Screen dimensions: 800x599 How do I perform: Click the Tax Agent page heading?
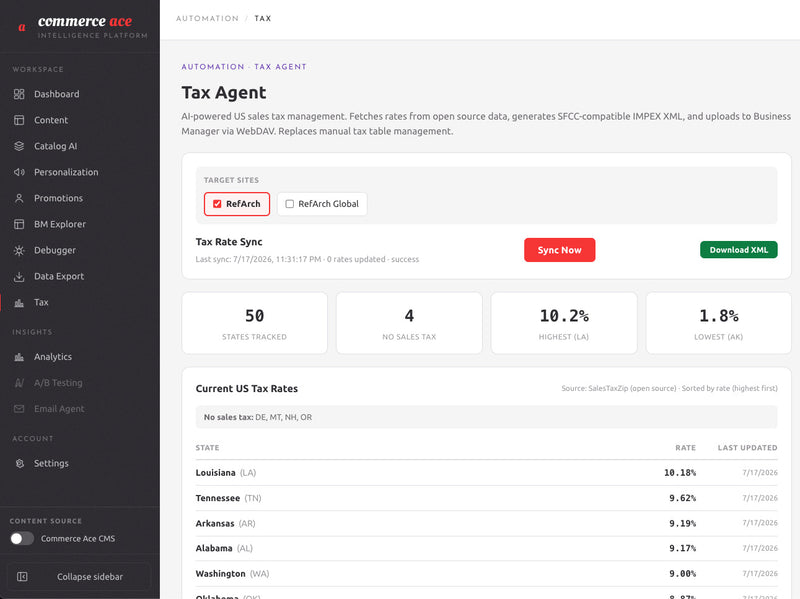tap(223, 92)
